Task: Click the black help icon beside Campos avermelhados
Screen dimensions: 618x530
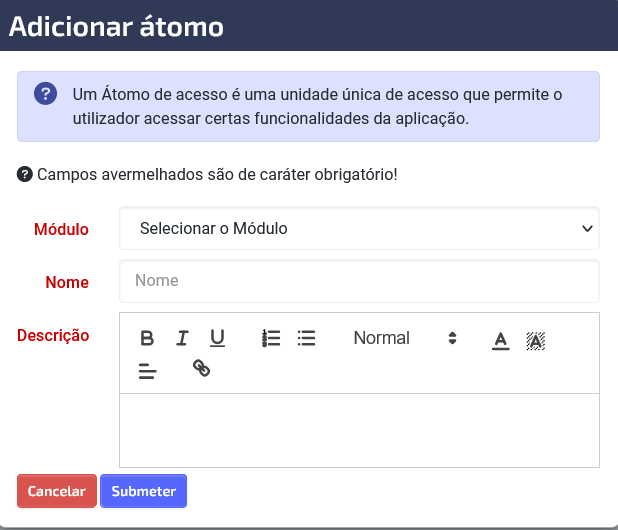Action: [24, 174]
